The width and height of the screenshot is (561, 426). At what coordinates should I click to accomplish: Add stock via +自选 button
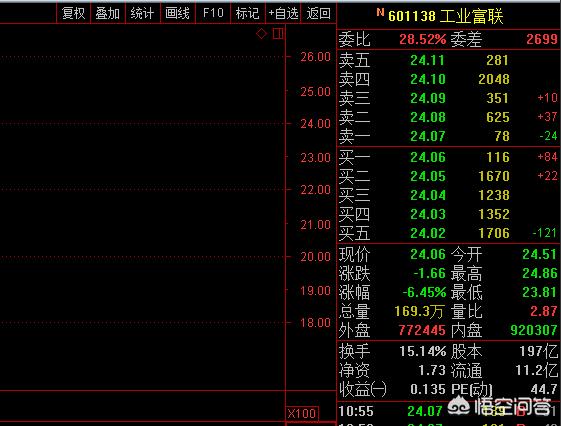click(283, 14)
